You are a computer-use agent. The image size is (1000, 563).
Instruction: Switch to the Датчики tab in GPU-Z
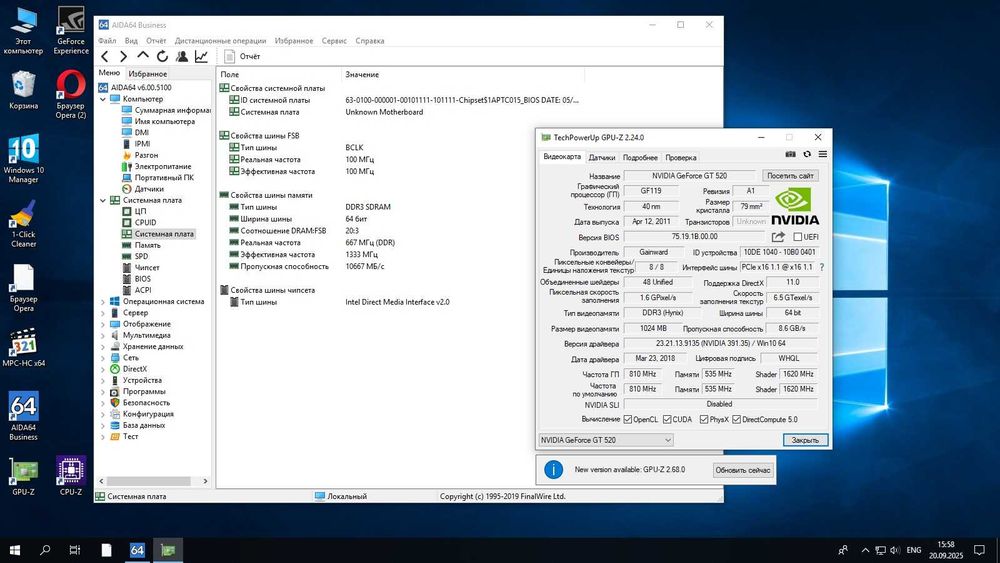(601, 157)
